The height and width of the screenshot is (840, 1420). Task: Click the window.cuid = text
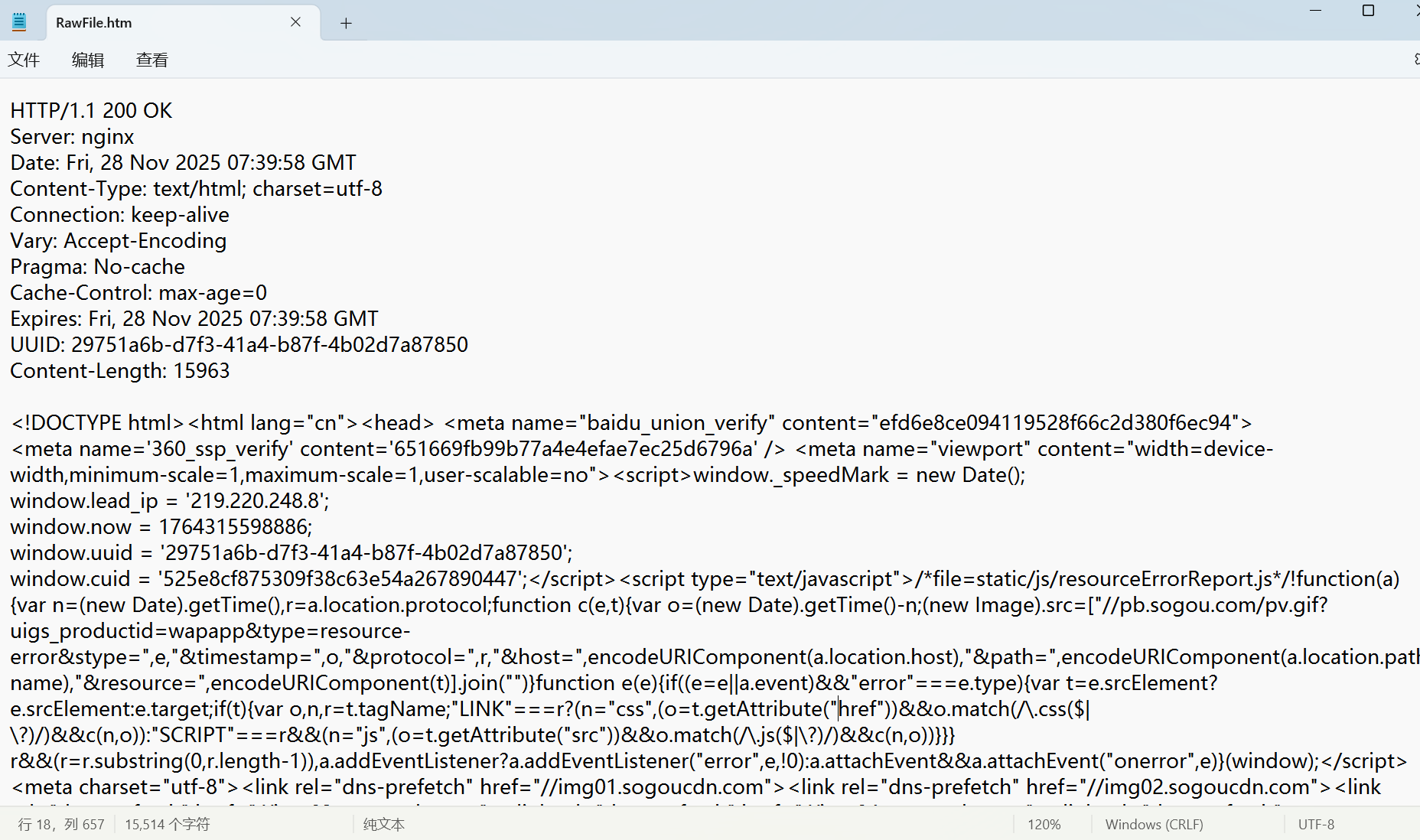click(80, 579)
